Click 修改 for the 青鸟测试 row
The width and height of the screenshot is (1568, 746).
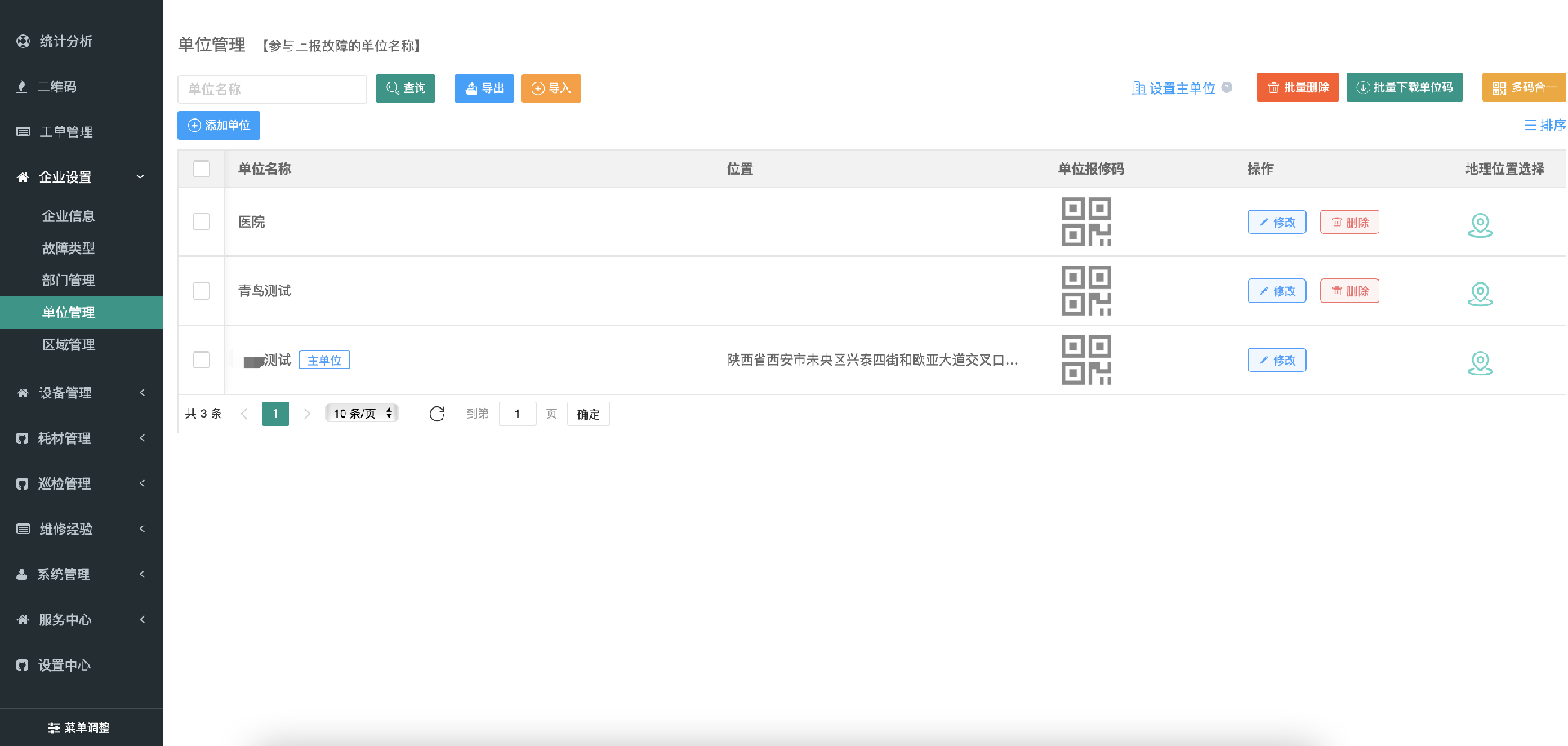(x=1276, y=291)
